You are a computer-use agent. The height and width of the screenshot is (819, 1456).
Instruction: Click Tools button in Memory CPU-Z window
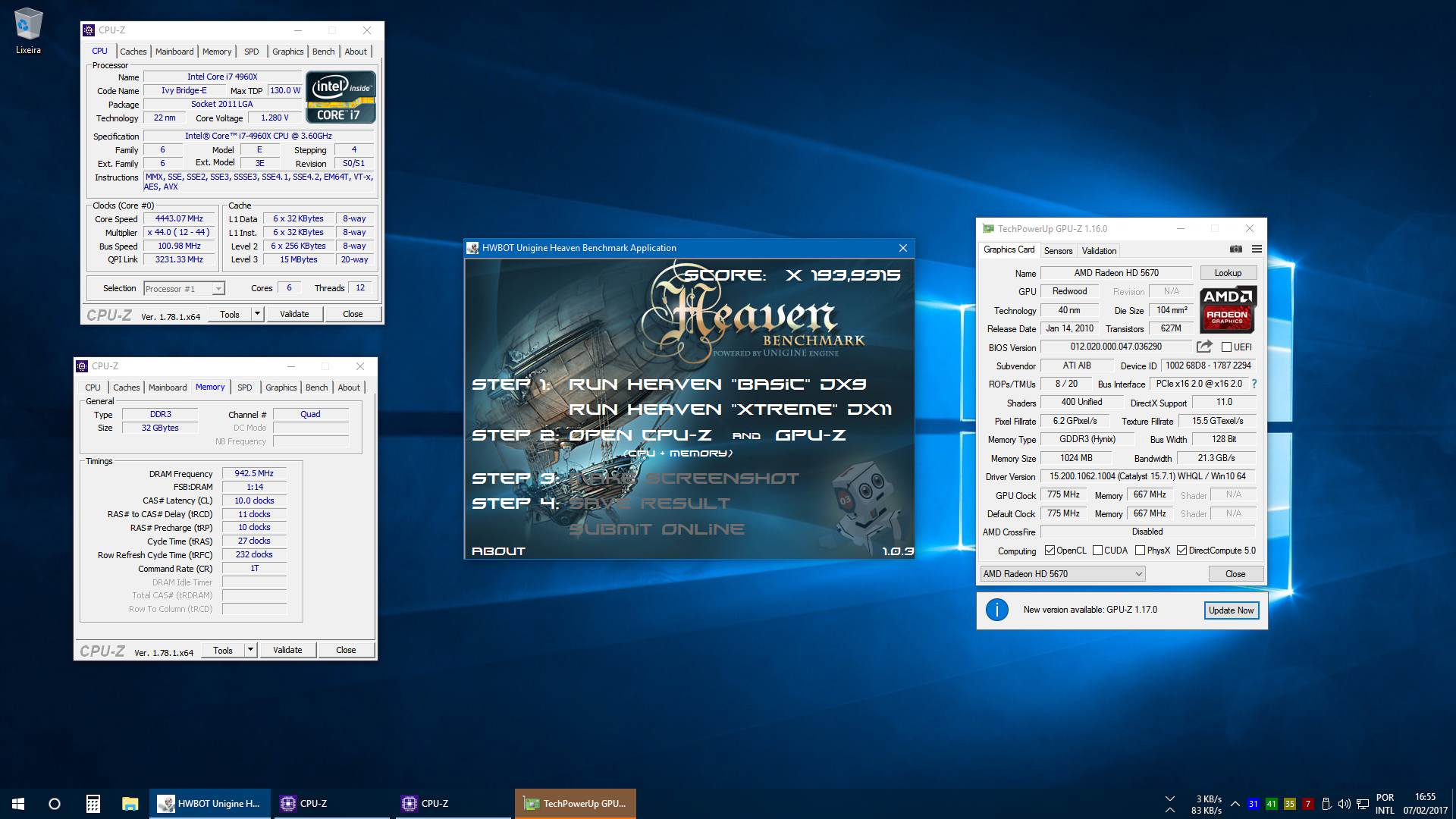point(223,650)
